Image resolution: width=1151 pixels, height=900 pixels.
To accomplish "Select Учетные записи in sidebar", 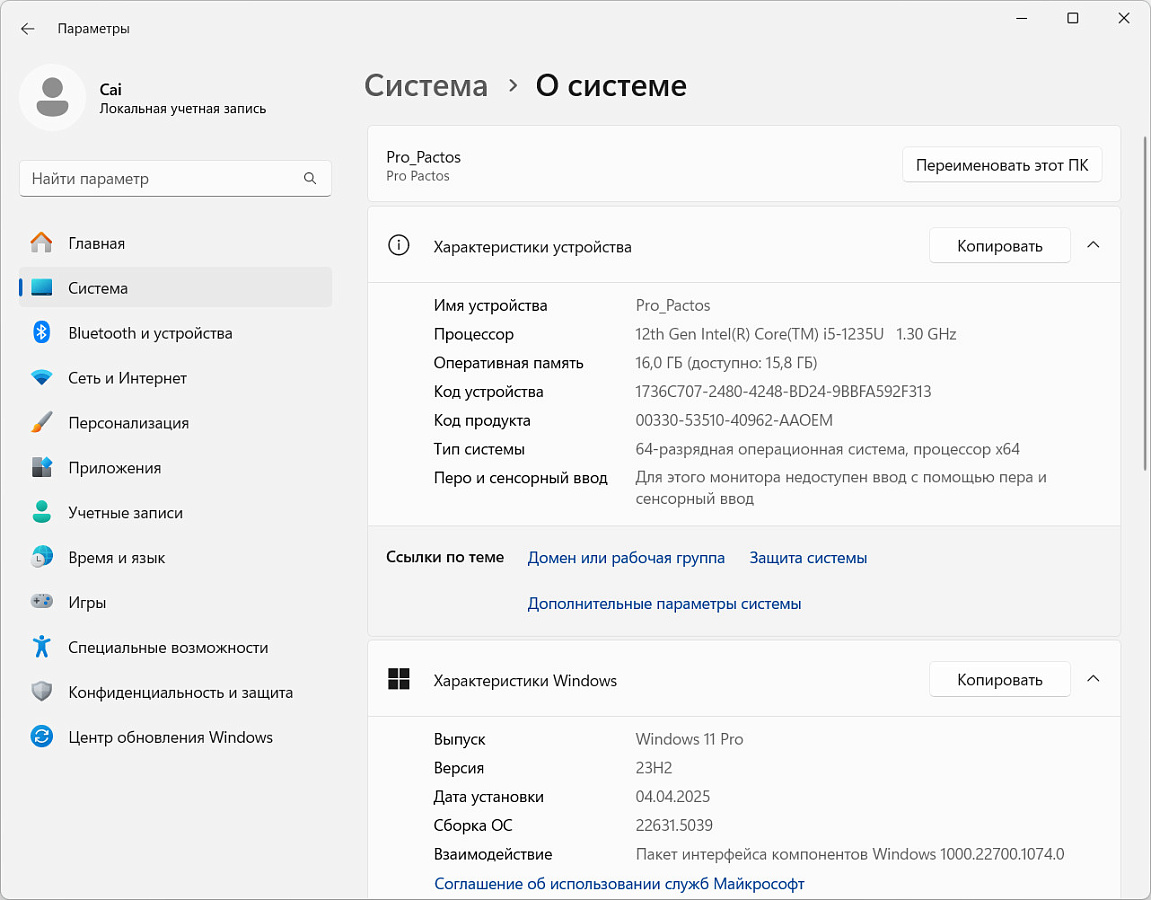I will coord(175,512).
